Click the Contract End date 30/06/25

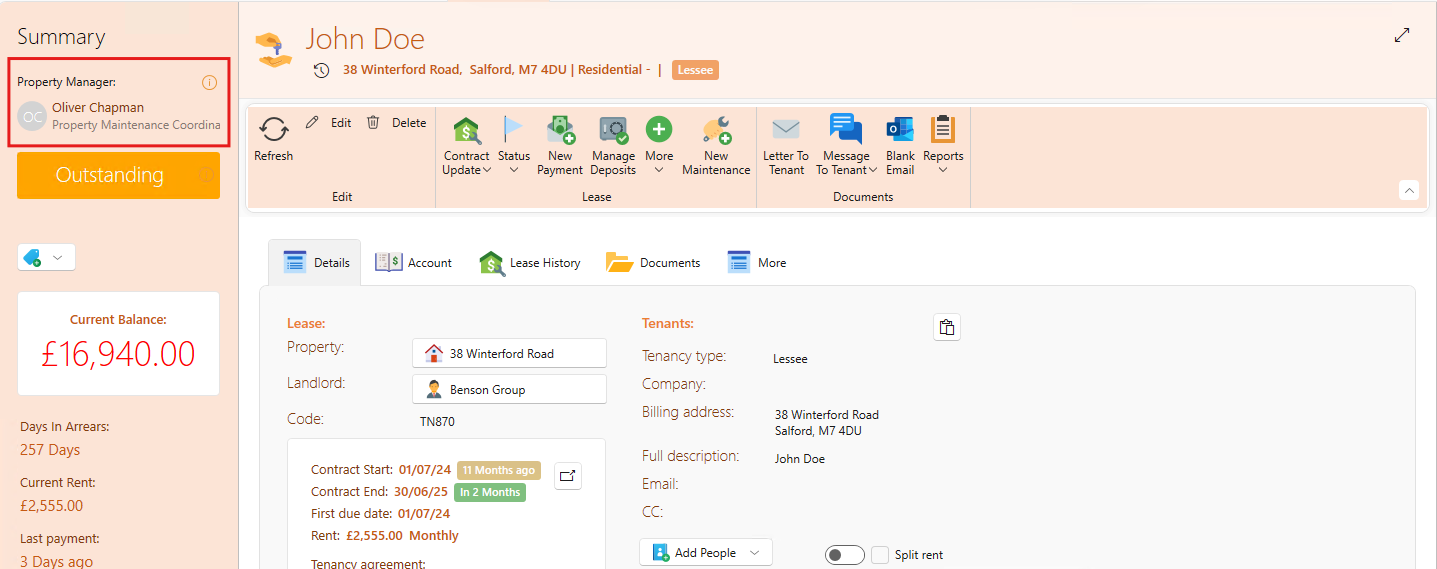tap(422, 492)
